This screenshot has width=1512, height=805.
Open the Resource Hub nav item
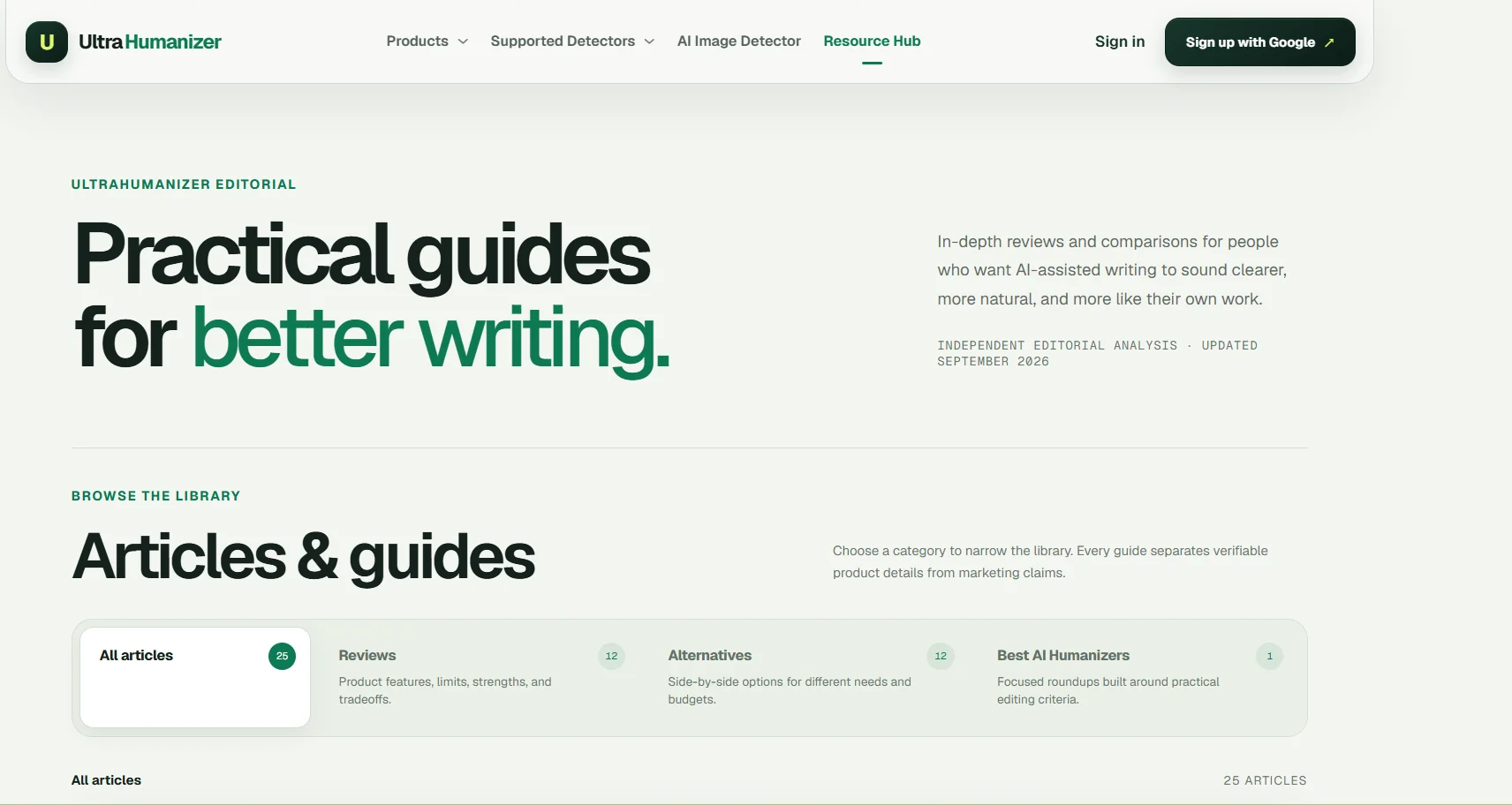click(872, 41)
